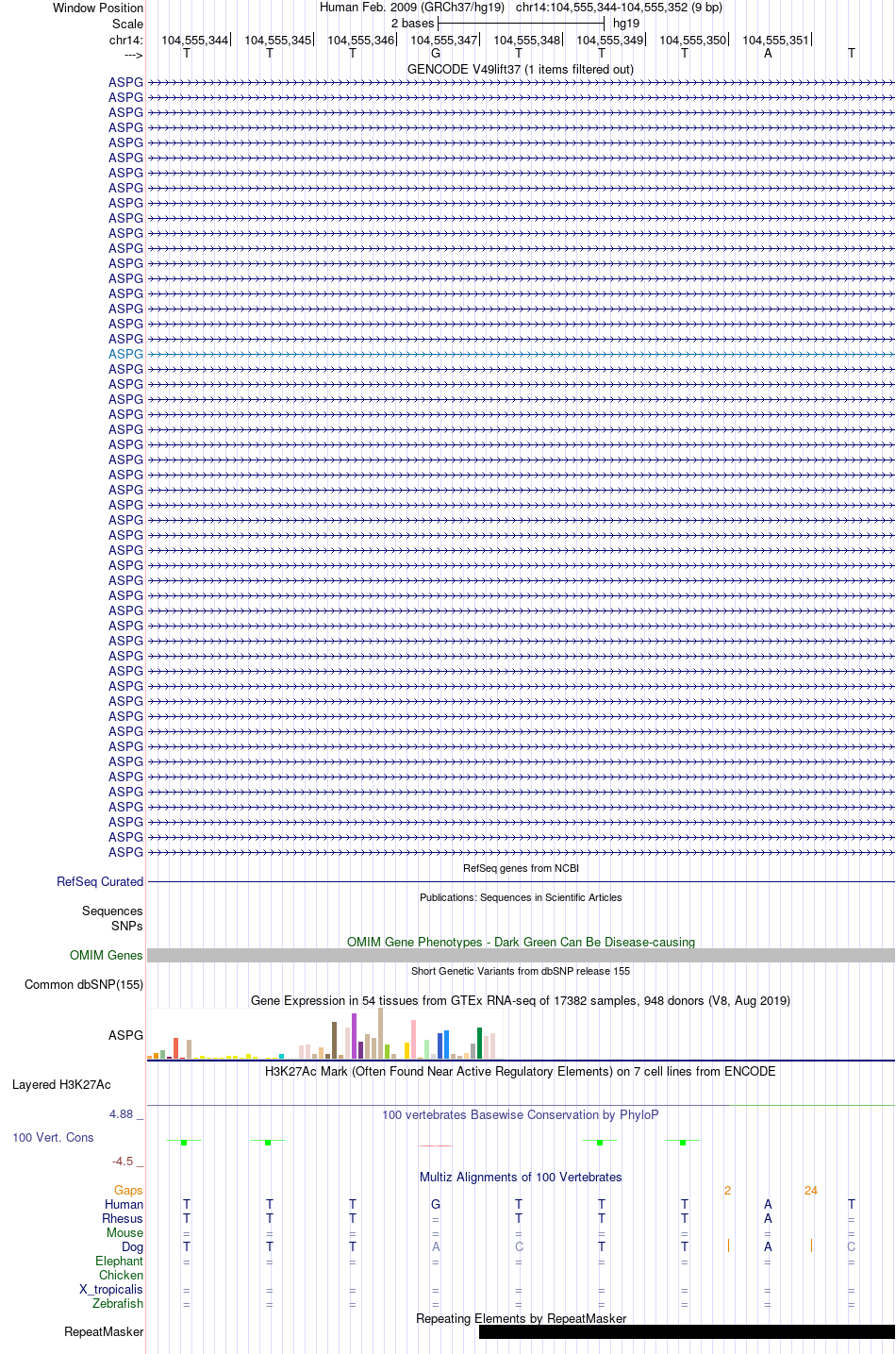This screenshot has height=1354, width=896.
Task: Click the Scale ruler label
Action: (127, 24)
